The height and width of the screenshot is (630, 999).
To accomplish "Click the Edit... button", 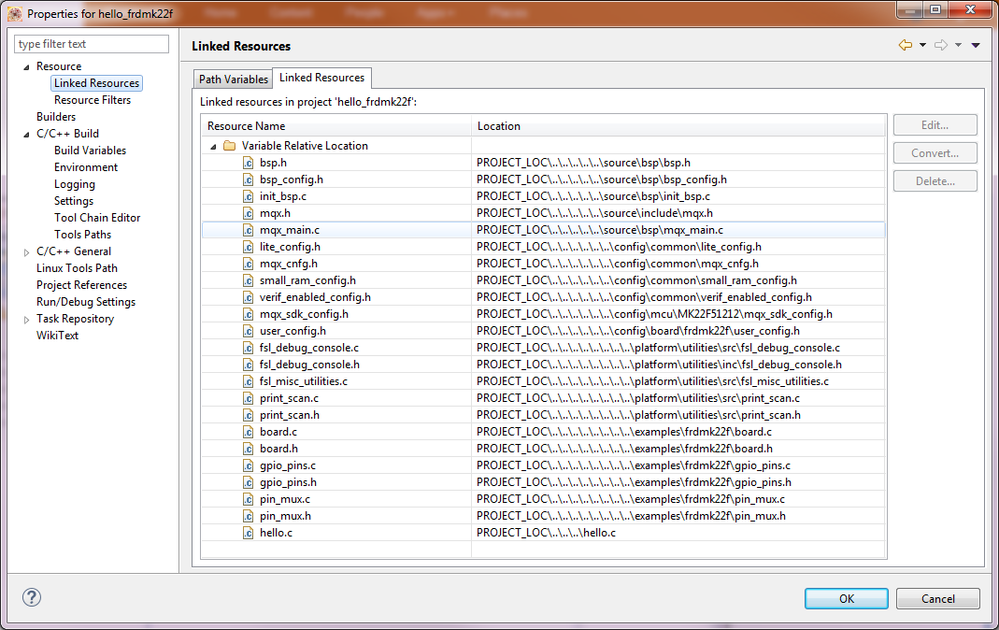I will [x=935, y=125].
